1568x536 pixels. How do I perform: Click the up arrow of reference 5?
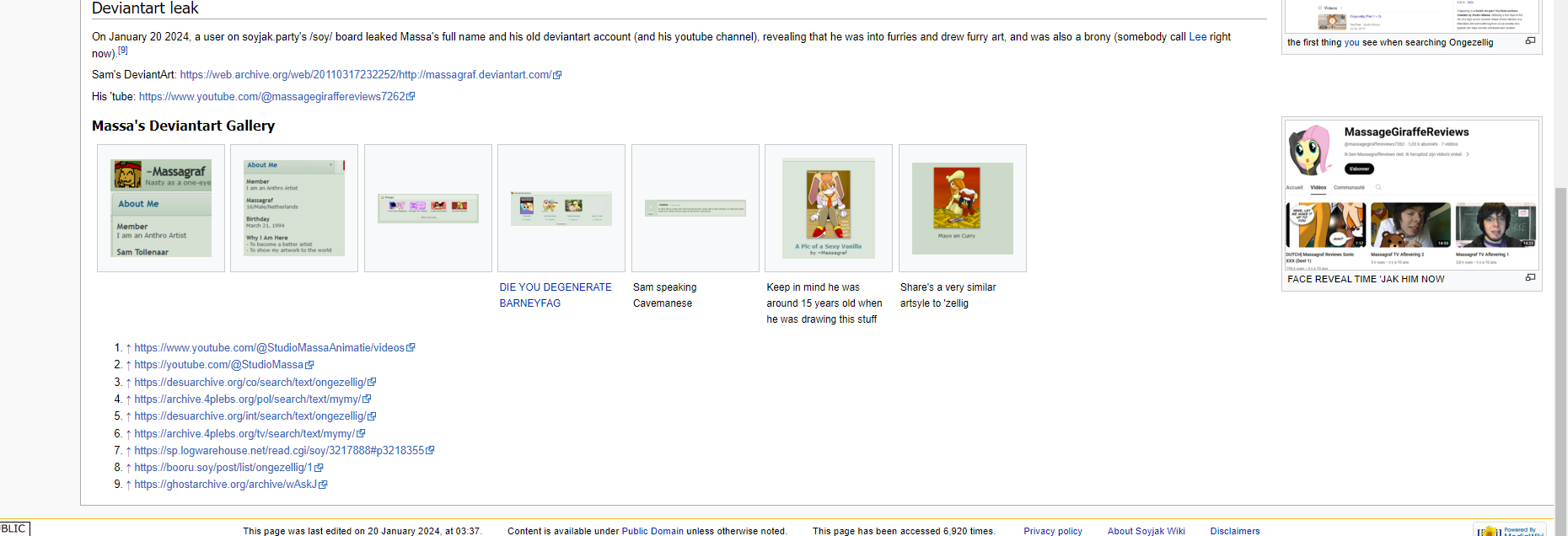128,416
